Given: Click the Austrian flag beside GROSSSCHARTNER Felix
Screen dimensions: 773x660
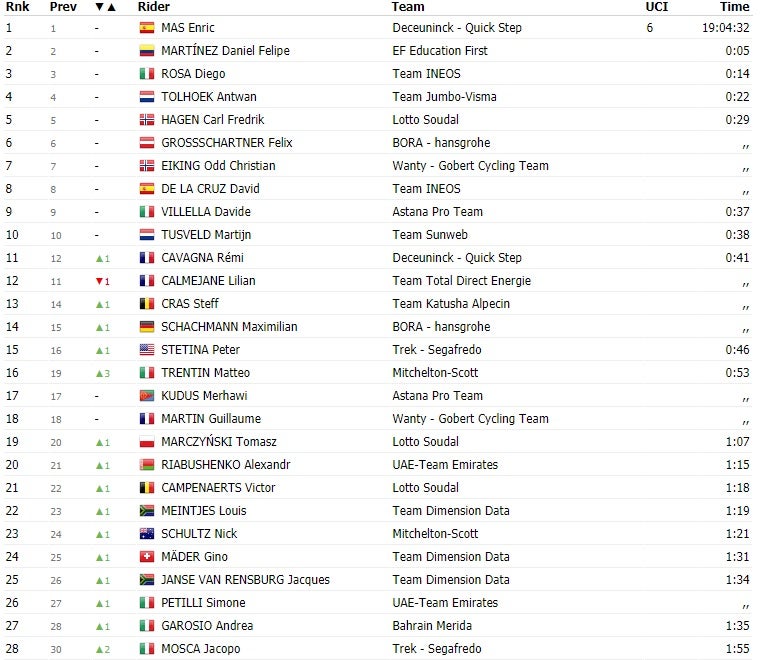Looking at the screenshot, I should coord(146,143).
